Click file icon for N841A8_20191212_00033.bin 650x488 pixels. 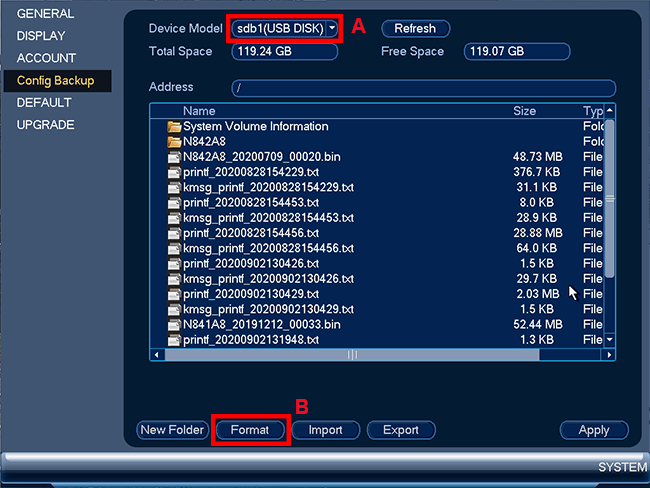[x=174, y=325]
